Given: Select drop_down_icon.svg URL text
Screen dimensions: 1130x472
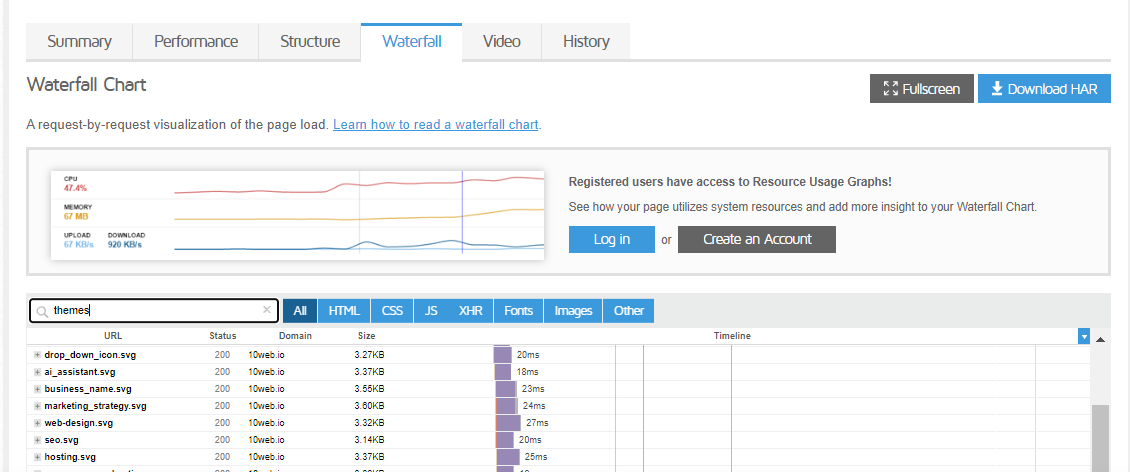Looking at the screenshot, I should click(90, 355).
